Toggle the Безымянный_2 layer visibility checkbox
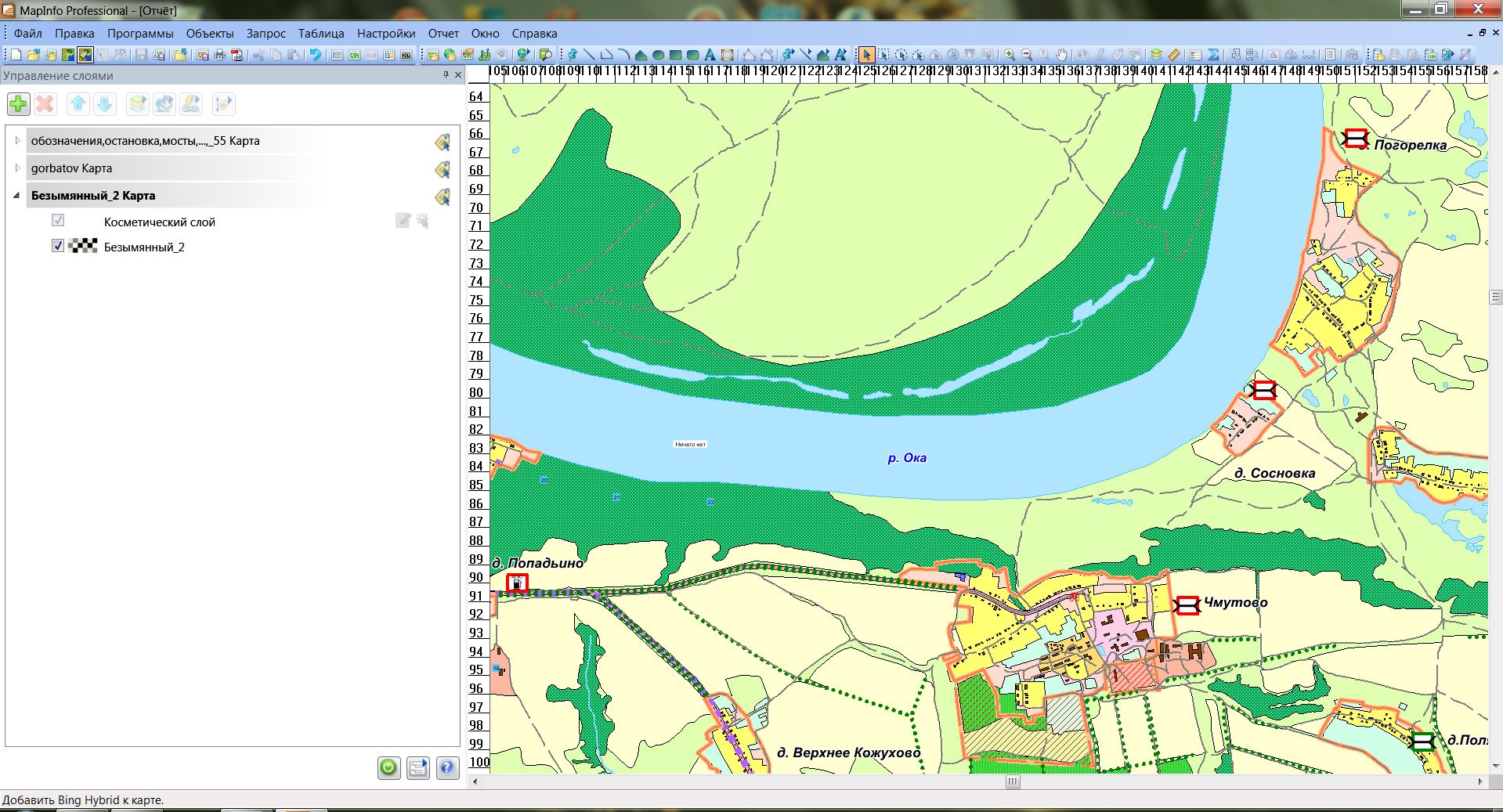 point(58,246)
